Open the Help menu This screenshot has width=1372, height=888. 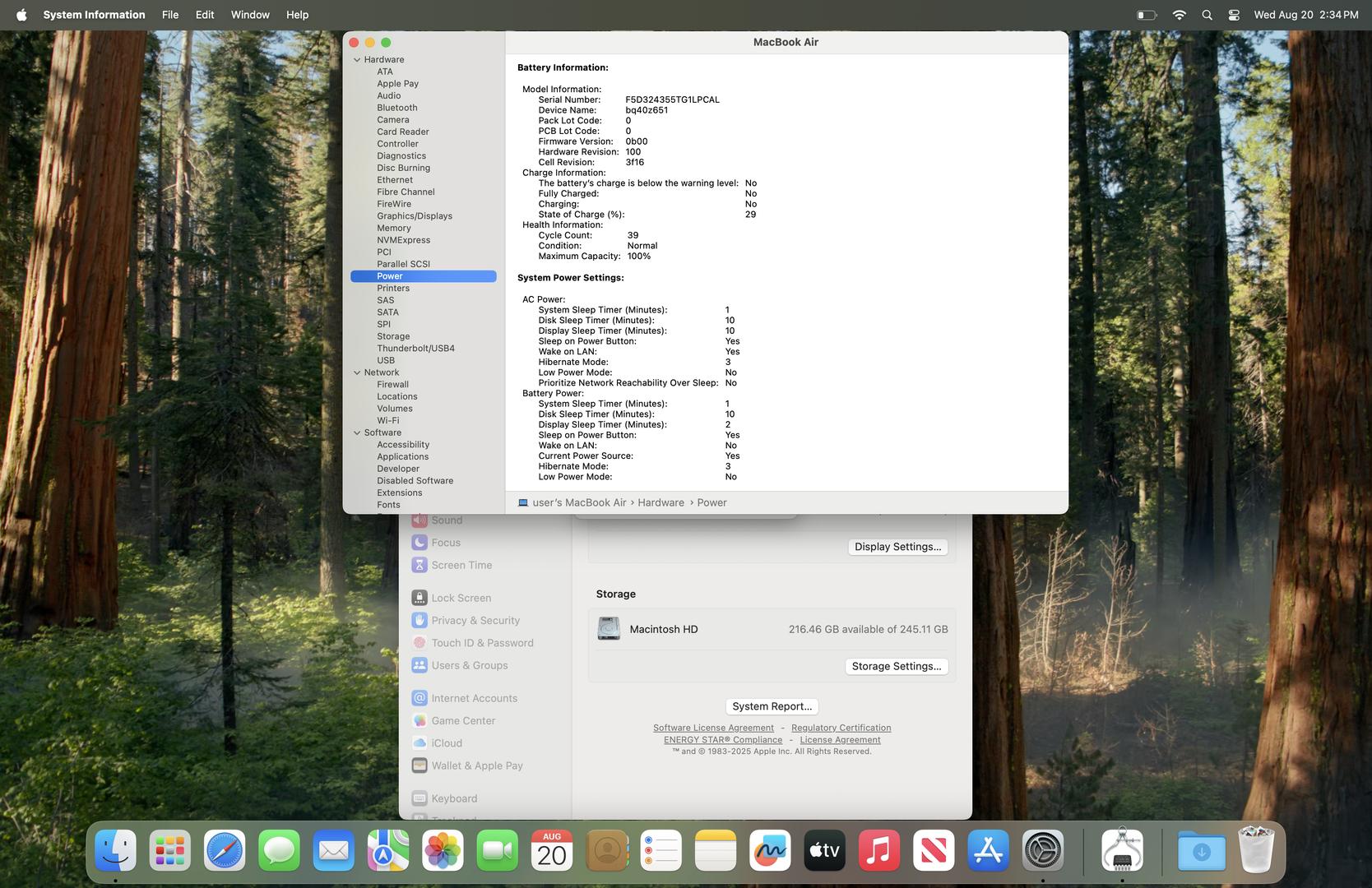(x=297, y=15)
